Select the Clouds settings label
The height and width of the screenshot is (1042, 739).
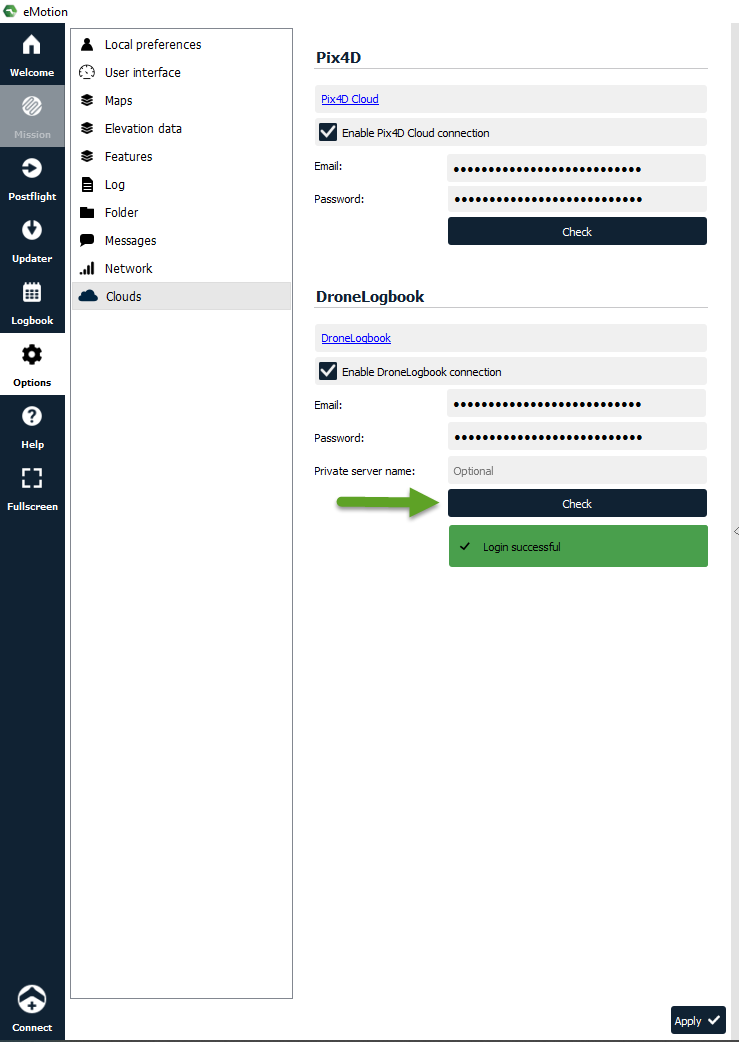(124, 296)
